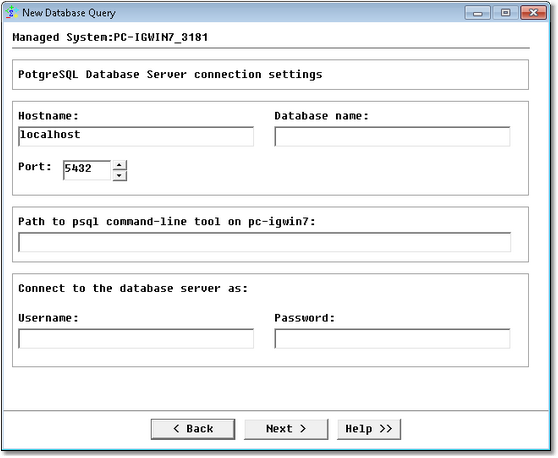Minimize the New Database Query window
This screenshot has width=558, height=458.
(x=478, y=13)
